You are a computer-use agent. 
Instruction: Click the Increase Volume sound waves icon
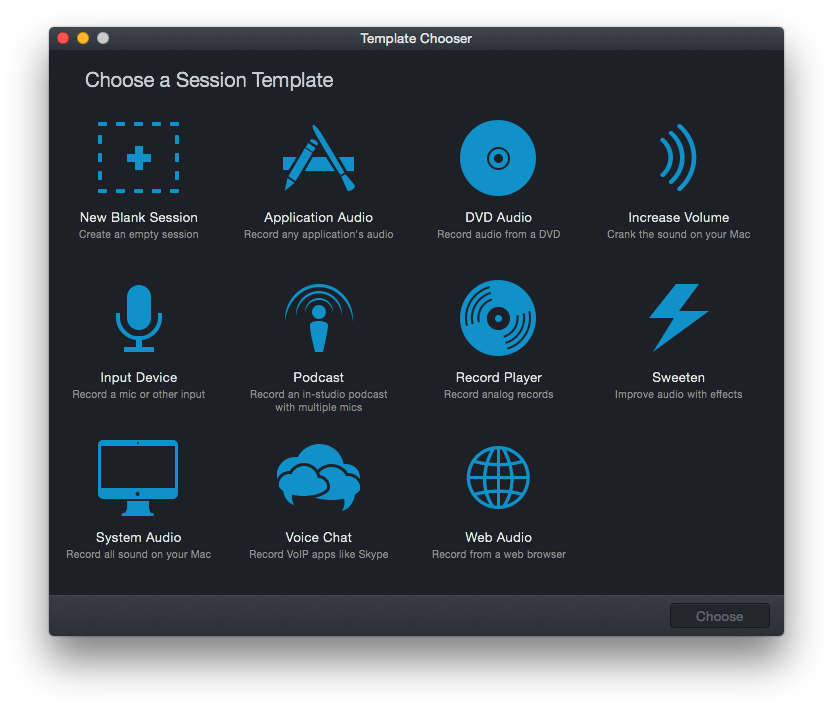678,157
